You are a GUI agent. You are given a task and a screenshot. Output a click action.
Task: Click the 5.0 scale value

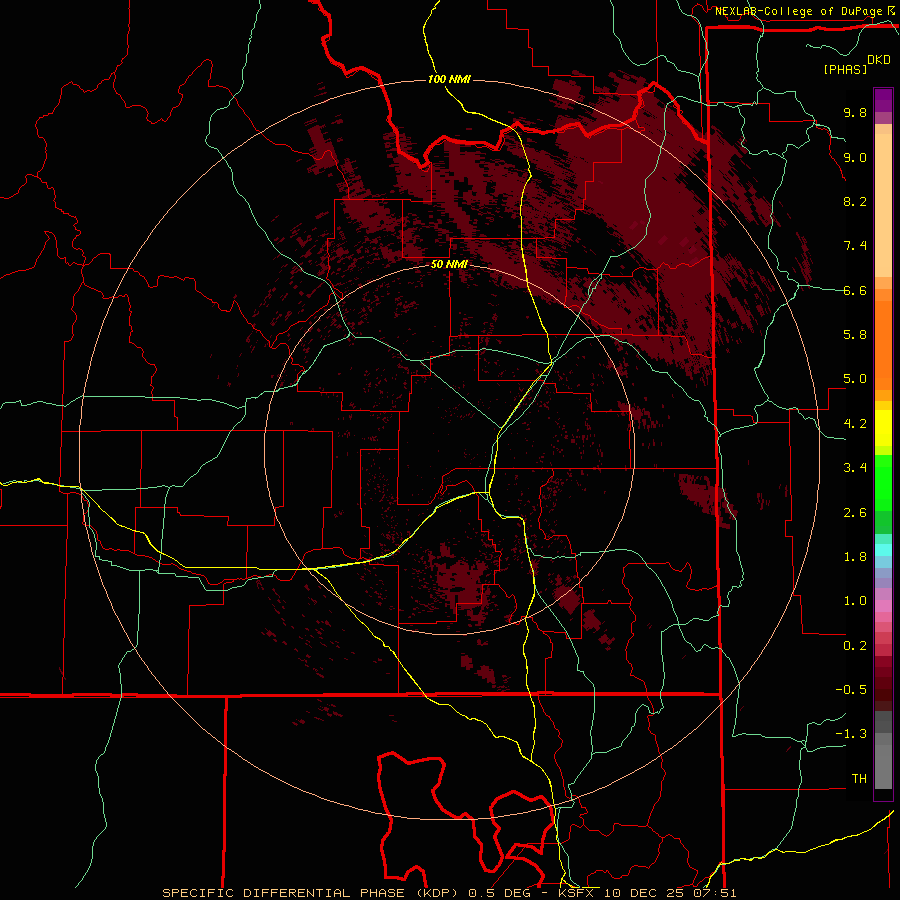(855, 379)
